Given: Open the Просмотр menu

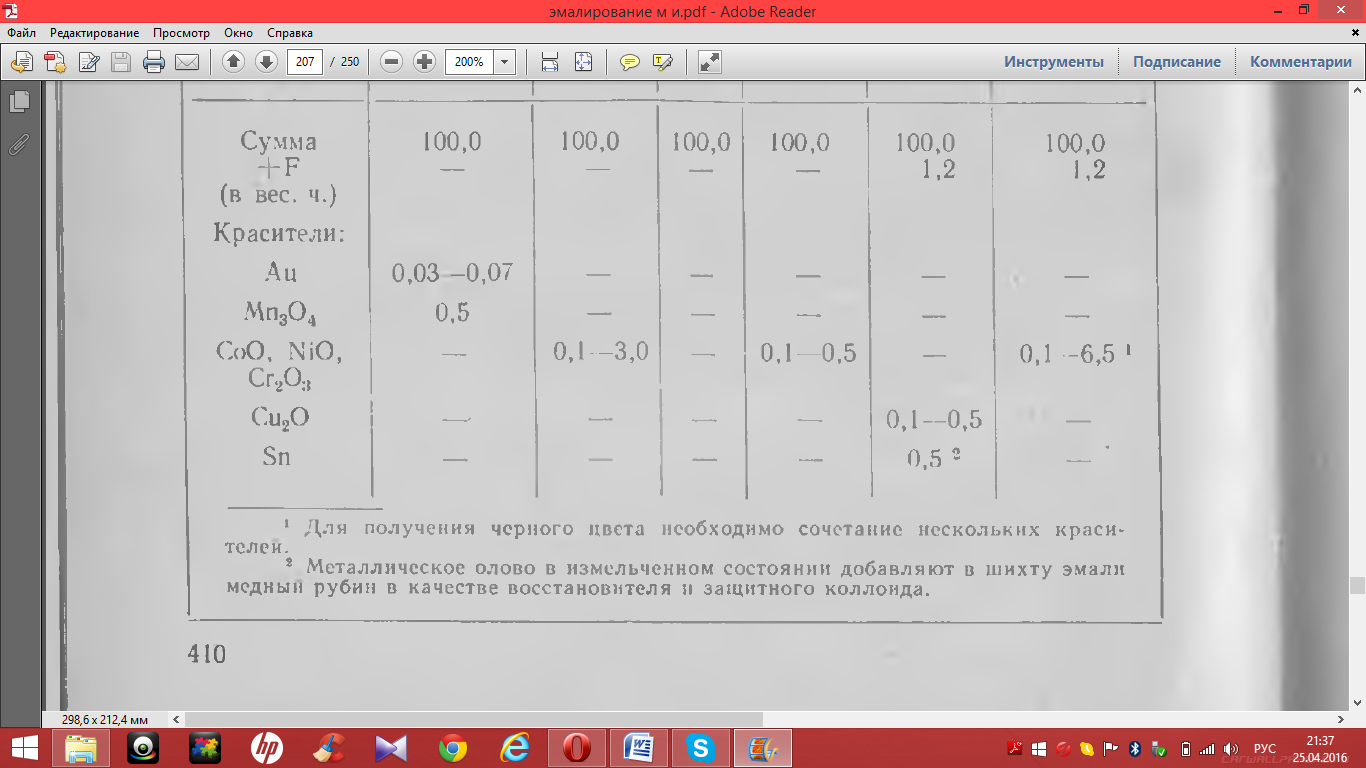Looking at the screenshot, I should click(x=181, y=33).
